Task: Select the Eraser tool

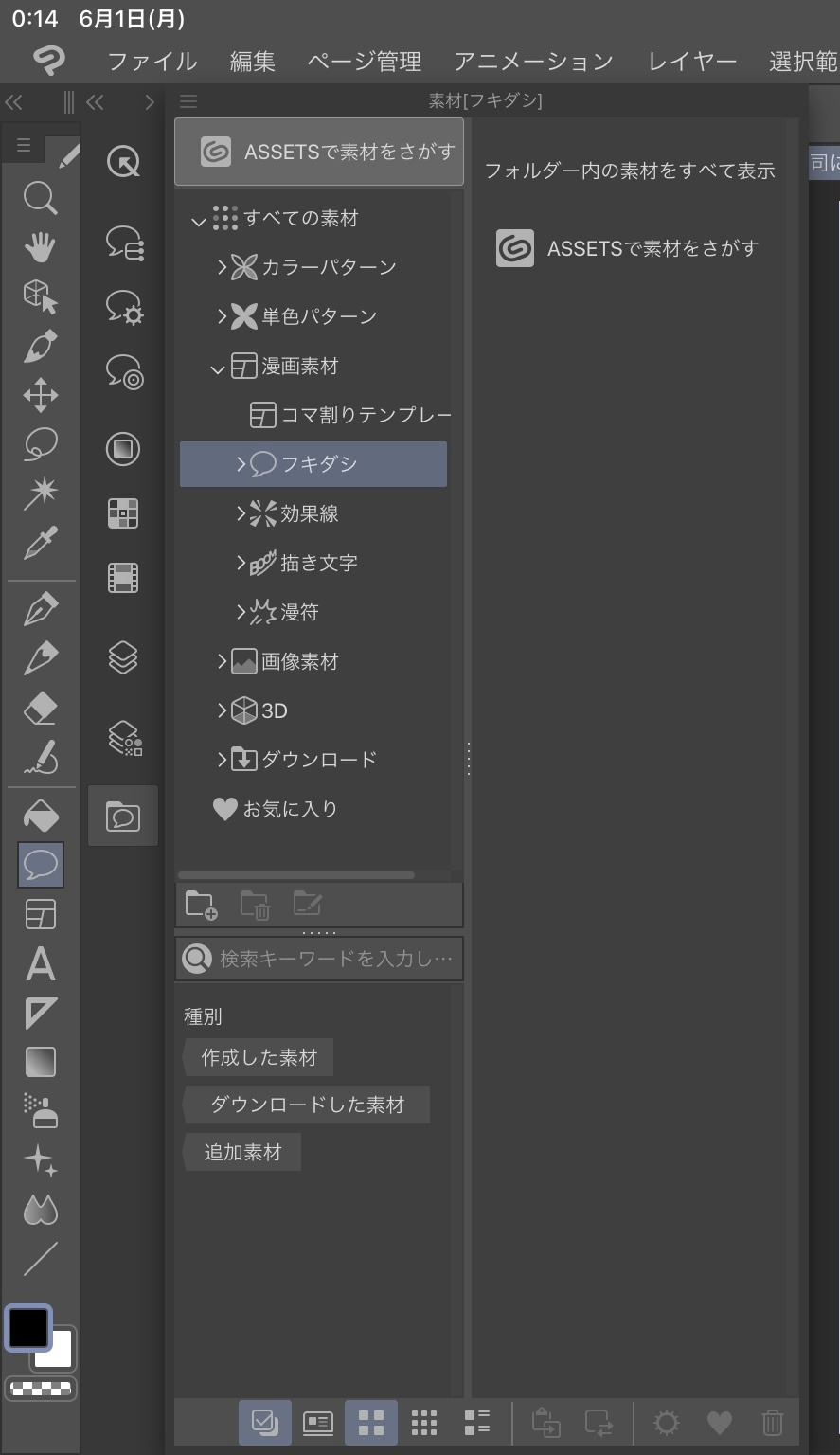Action: pyautogui.click(x=40, y=709)
